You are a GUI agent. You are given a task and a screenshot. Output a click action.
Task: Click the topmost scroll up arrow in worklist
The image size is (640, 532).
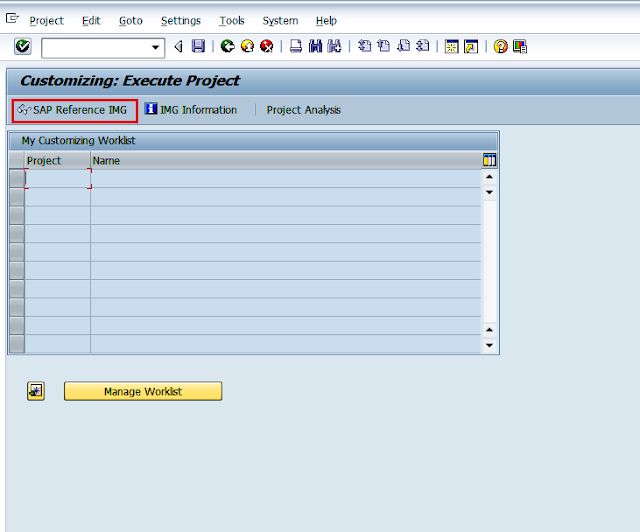click(x=489, y=177)
